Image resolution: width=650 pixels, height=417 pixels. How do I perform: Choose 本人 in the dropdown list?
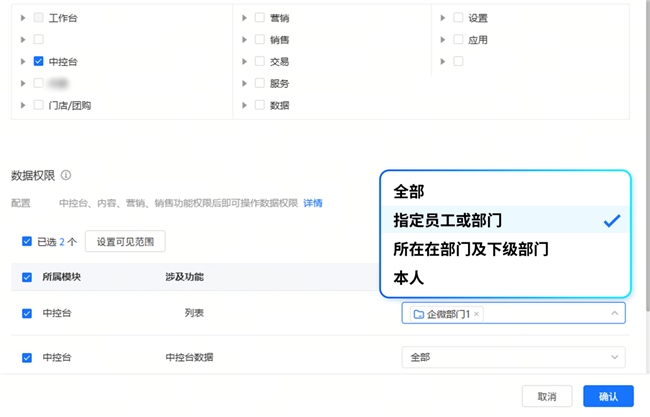click(505, 278)
